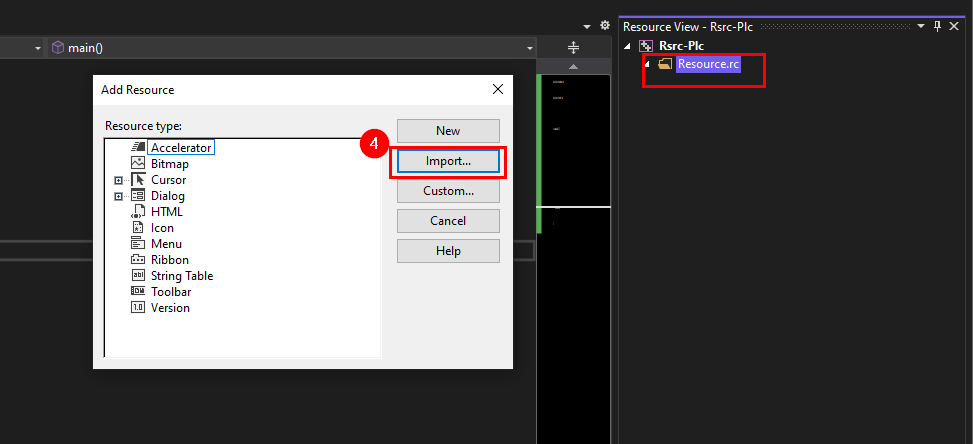
Task: Open the dropdown arrow beside the gear
Action: pyautogui.click(x=588, y=27)
